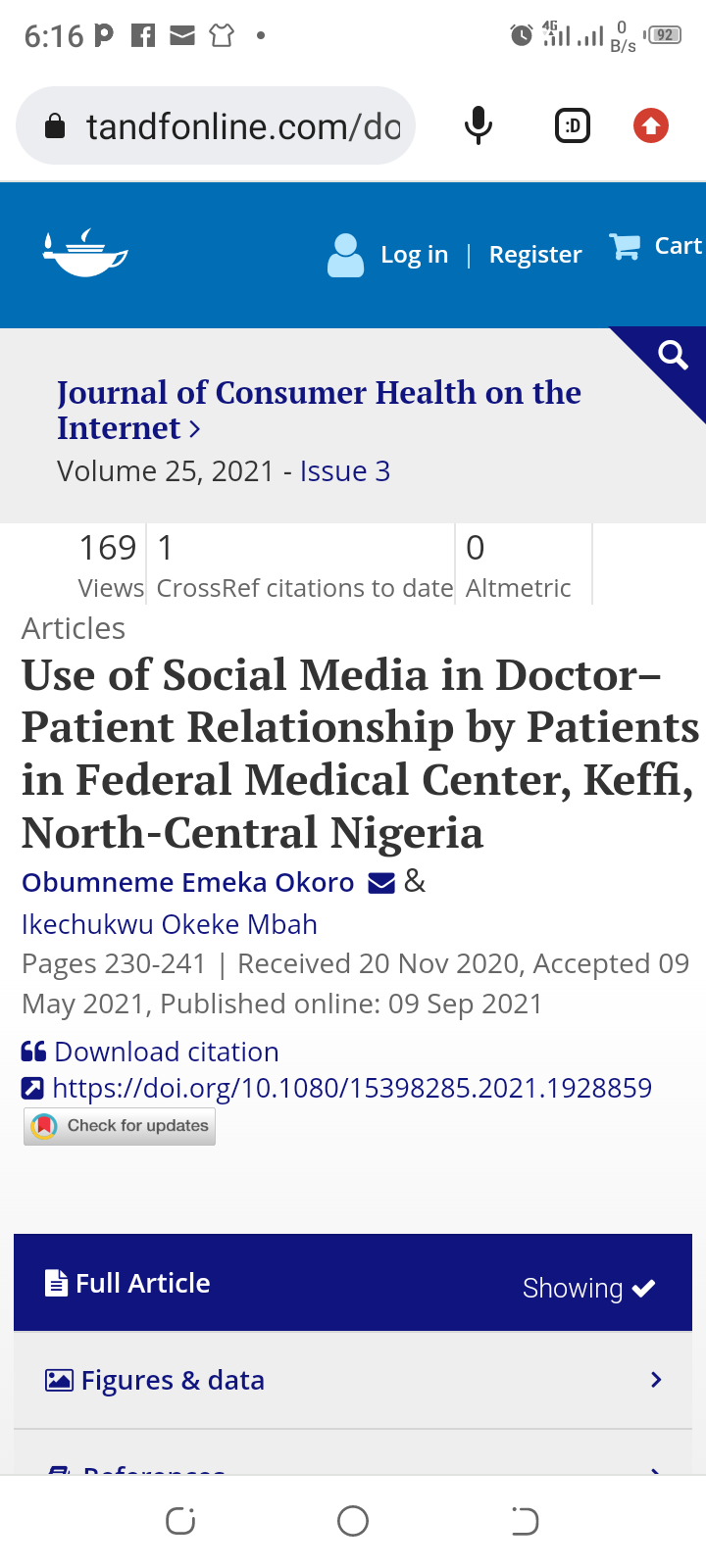Image resolution: width=706 pixels, height=1568 pixels.
Task: Open the journal title chevron link
Action: click(x=195, y=429)
